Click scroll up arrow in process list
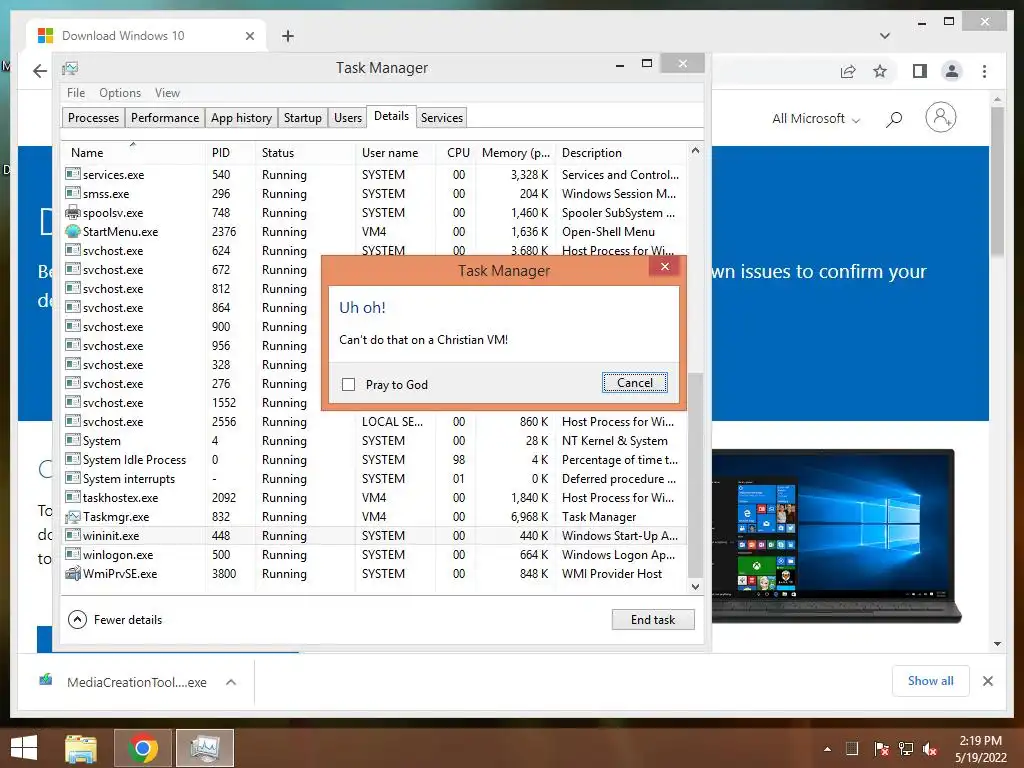The image size is (1024, 768). 696,151
